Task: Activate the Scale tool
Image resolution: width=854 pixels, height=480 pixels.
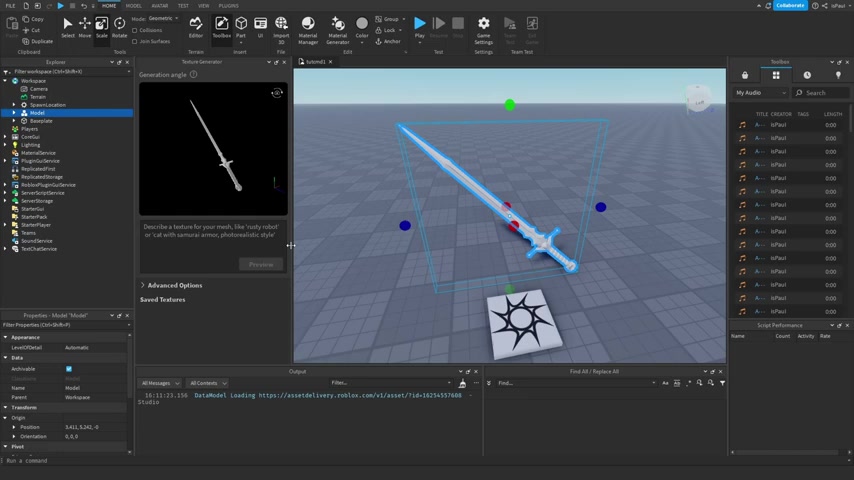Action: tap(102, 27)
